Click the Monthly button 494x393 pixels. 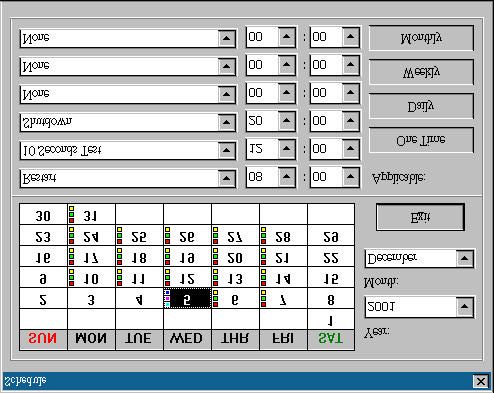pos(421,38)
